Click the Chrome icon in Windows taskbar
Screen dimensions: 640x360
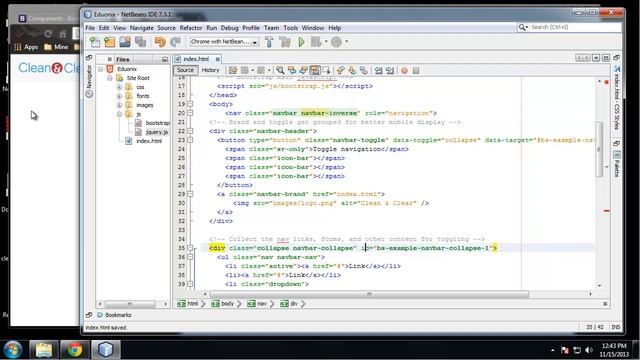[74, 349]
